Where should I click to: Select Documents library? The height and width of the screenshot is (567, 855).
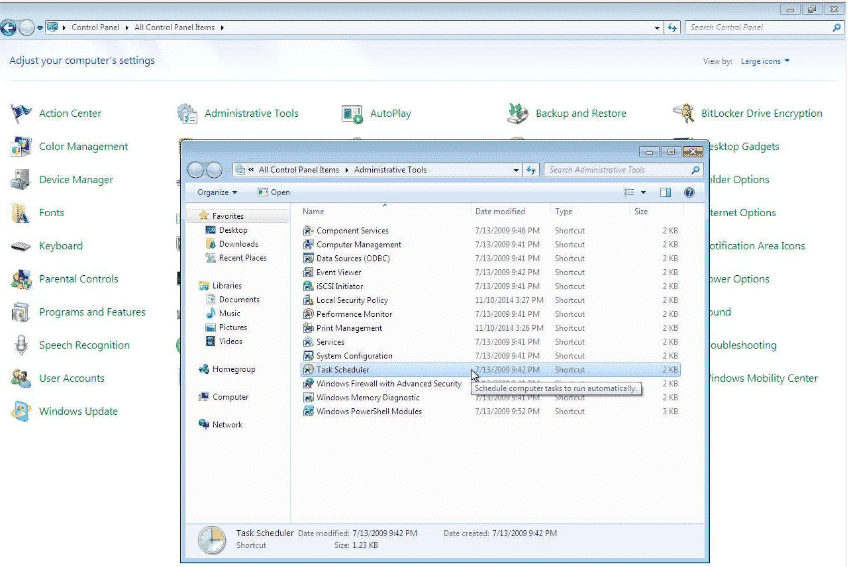pos(239,300)
